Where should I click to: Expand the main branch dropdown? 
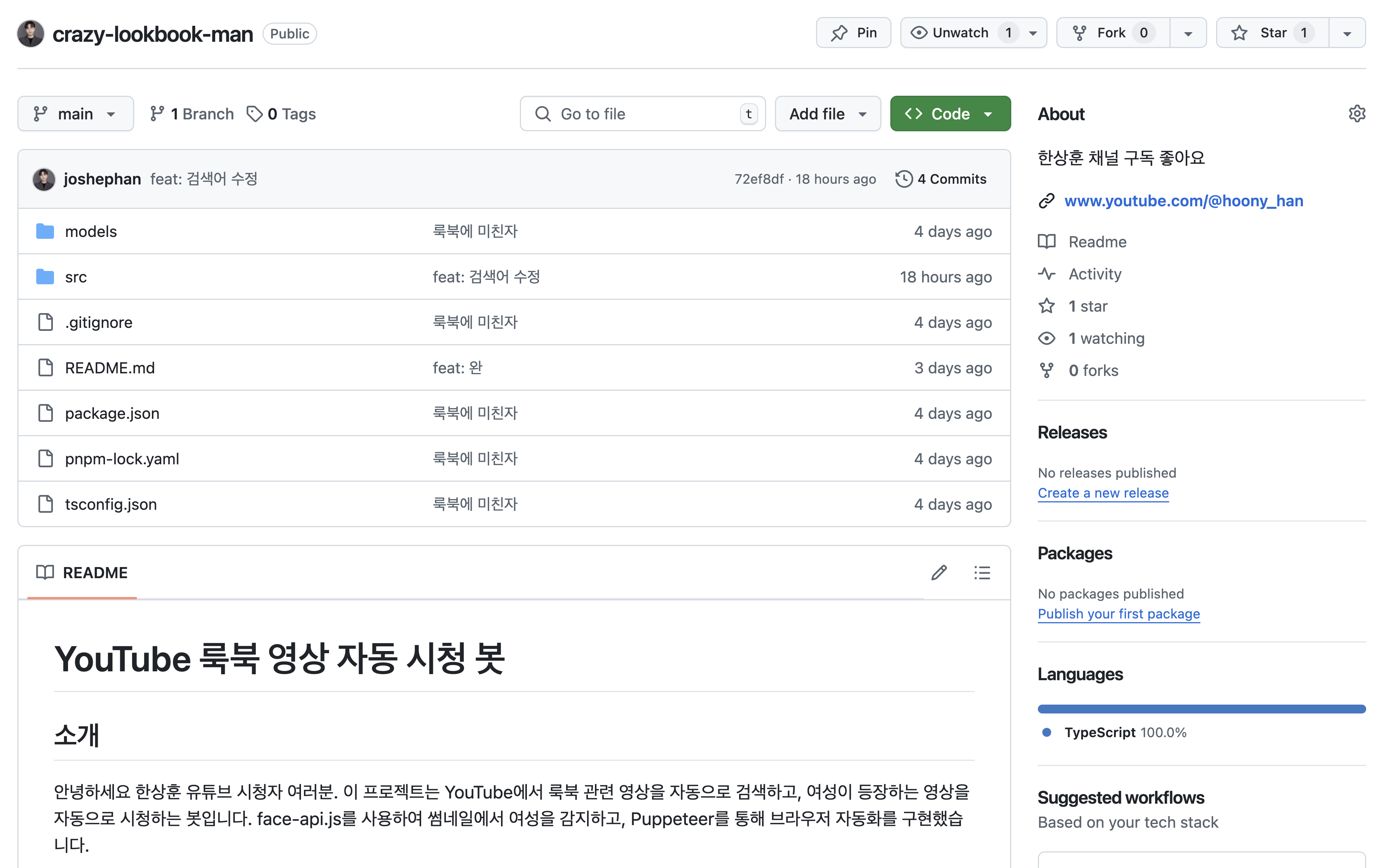[x=75, y=113]
